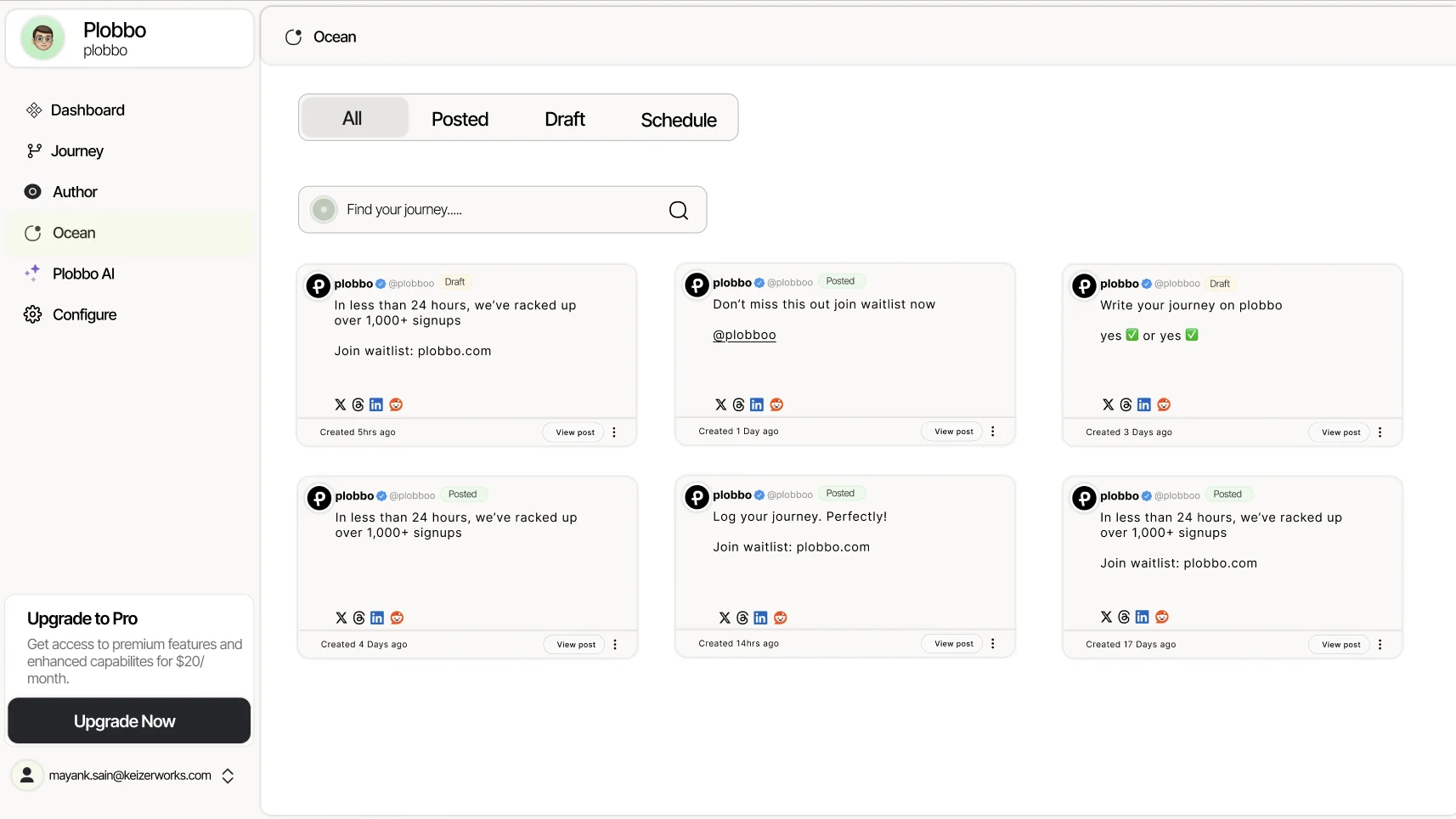Click the Draft badge on 5hrs ago post
The width and height of the screenshot is (1456, 819).
[454, 282]
